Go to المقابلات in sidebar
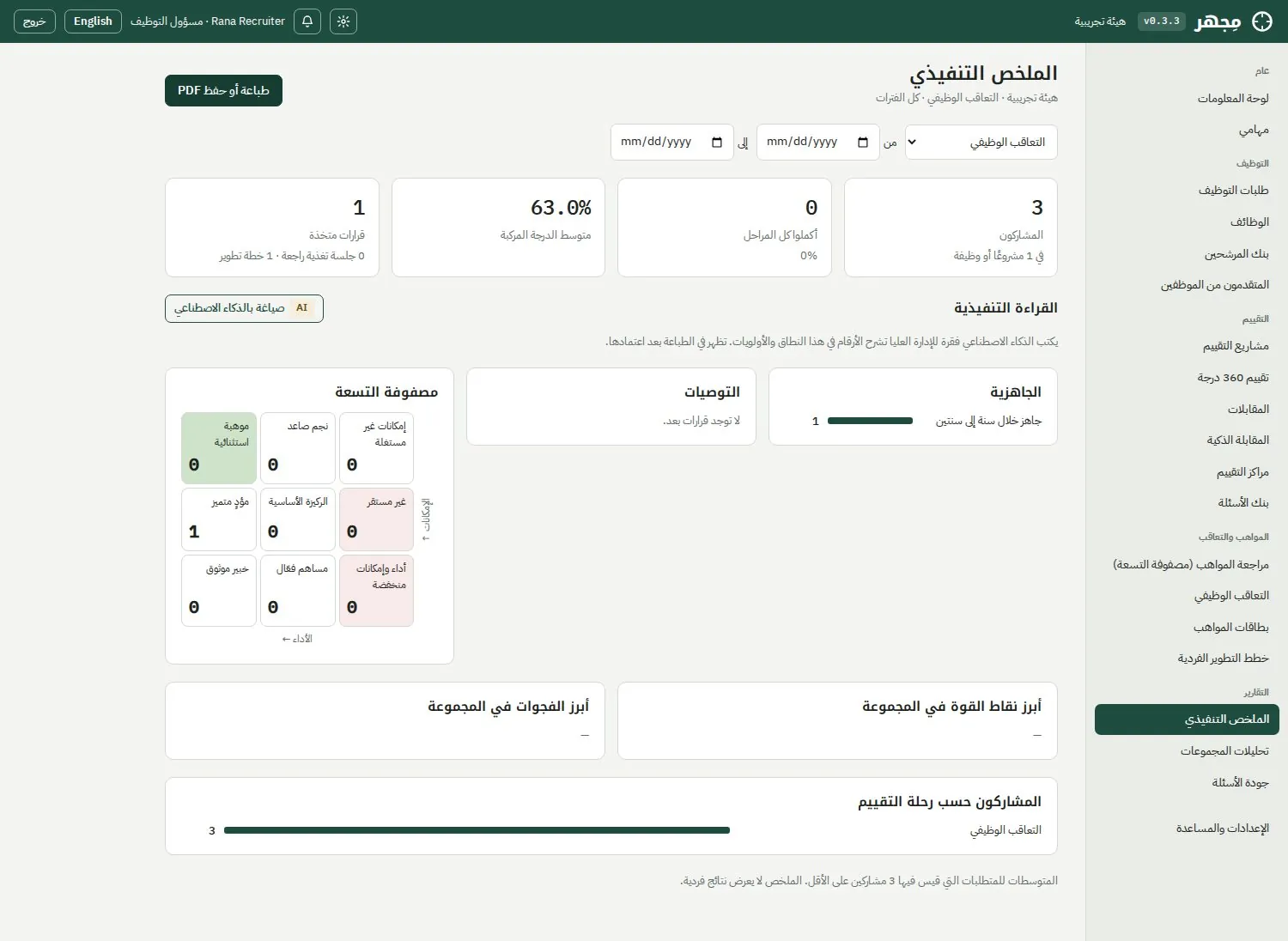 [1187, 410]
